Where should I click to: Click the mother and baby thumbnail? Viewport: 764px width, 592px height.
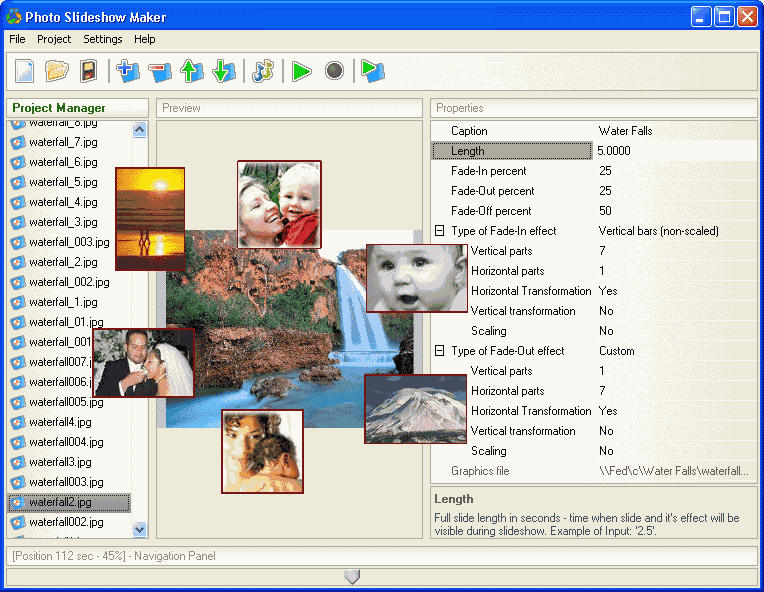pos(279,205)
